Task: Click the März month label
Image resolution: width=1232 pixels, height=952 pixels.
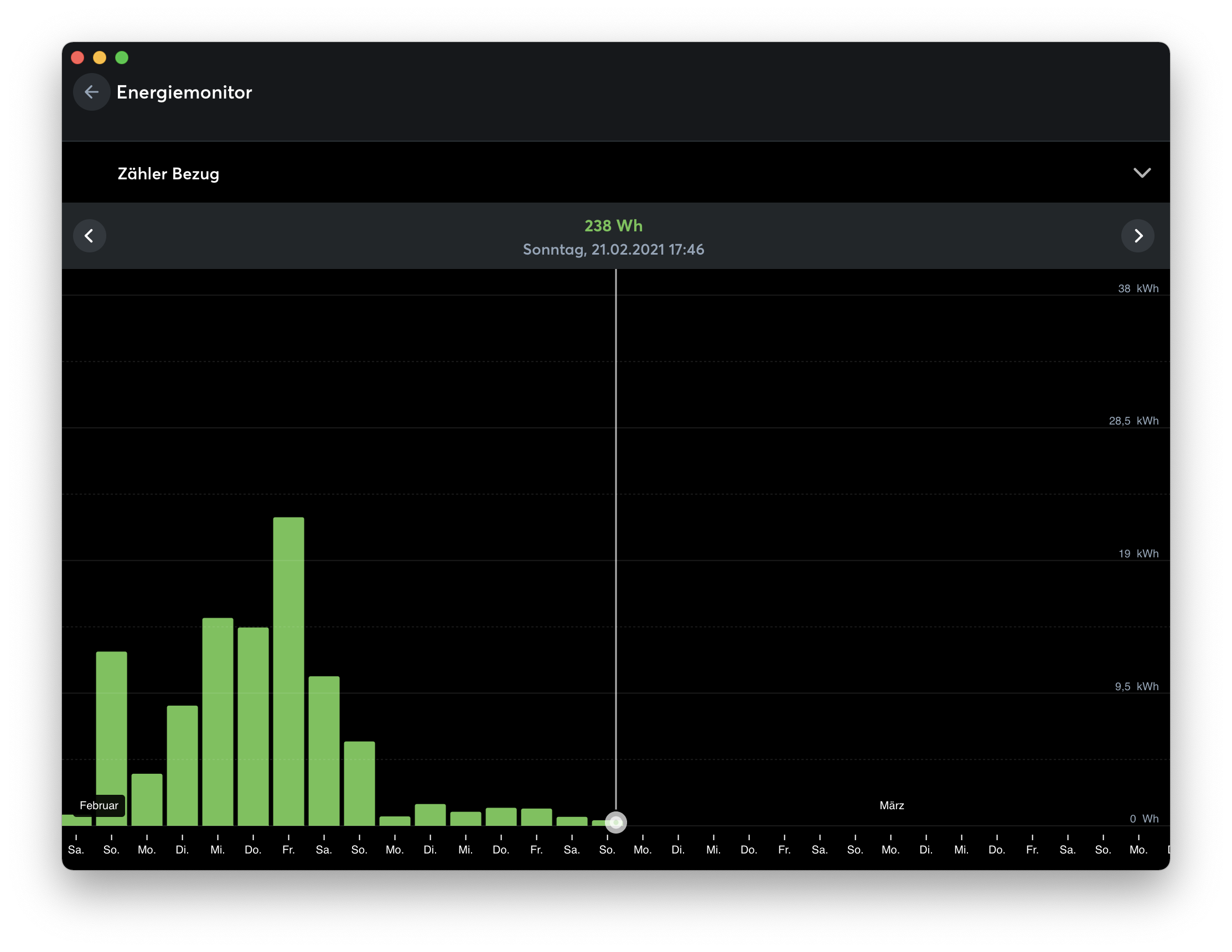Action: pyautogui.click(x=891, y=805)
